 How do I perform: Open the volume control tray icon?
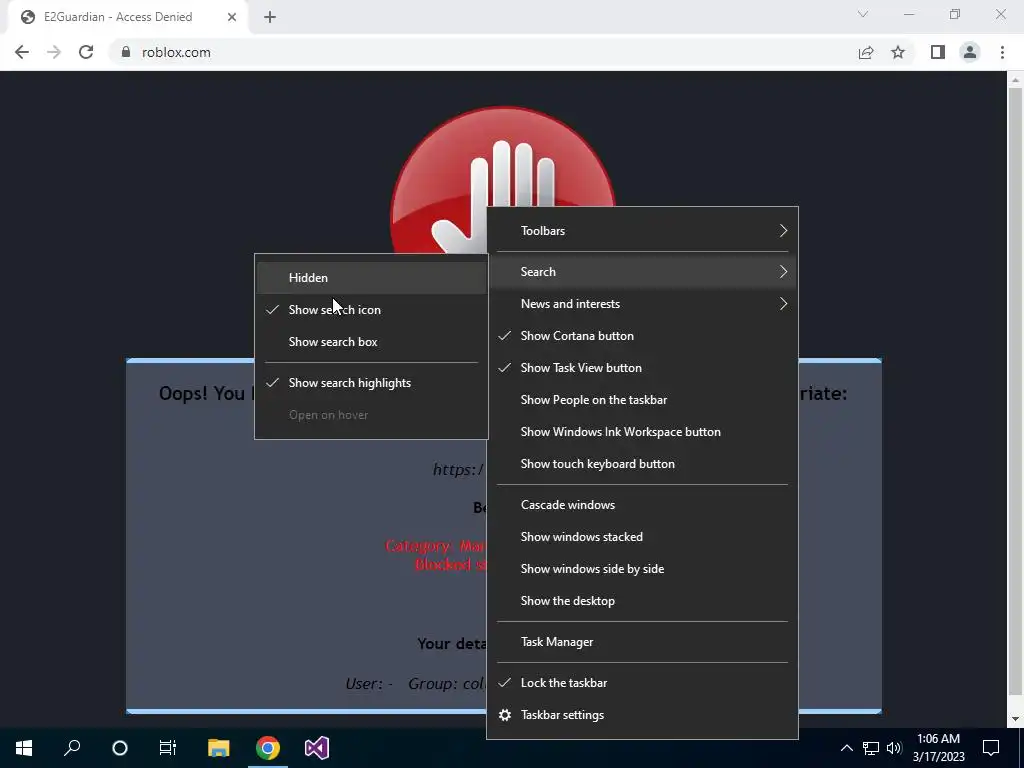pos(894,748)
